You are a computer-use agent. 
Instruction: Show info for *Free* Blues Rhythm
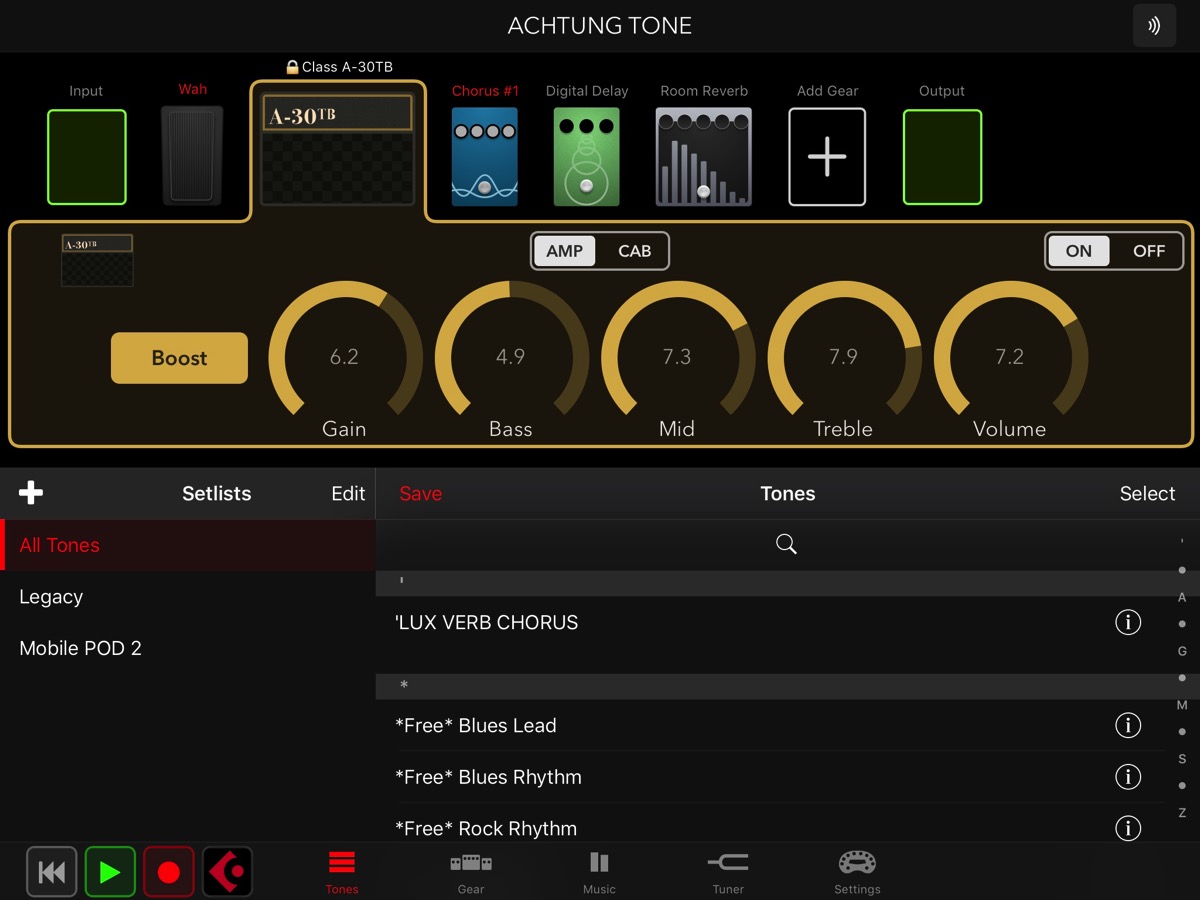[1128, 777]
